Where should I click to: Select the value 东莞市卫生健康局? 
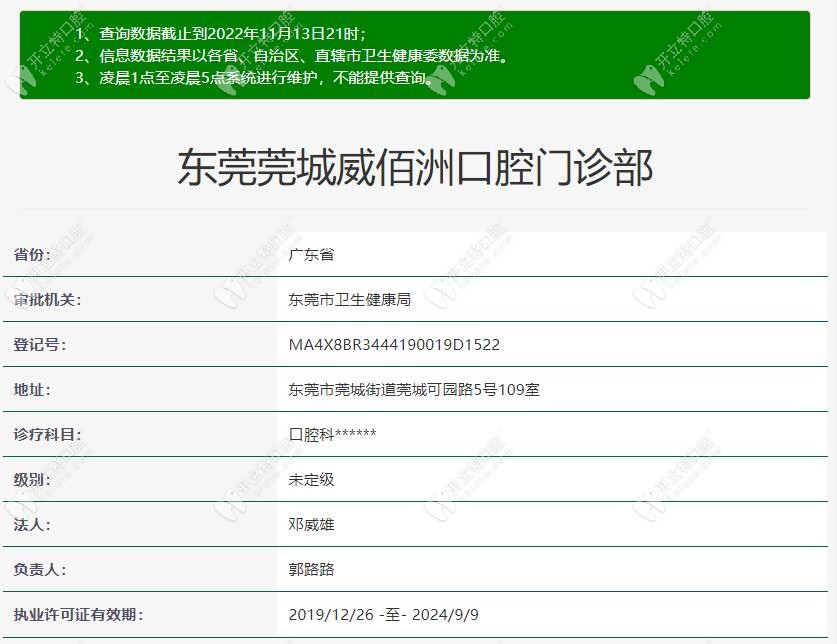pos(350,300)
